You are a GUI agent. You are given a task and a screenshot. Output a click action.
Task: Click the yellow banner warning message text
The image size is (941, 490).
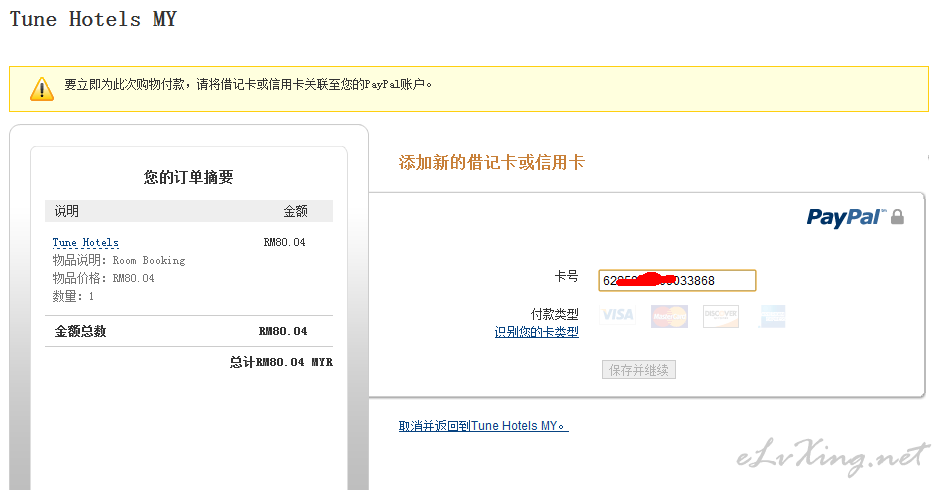point(248,85)
